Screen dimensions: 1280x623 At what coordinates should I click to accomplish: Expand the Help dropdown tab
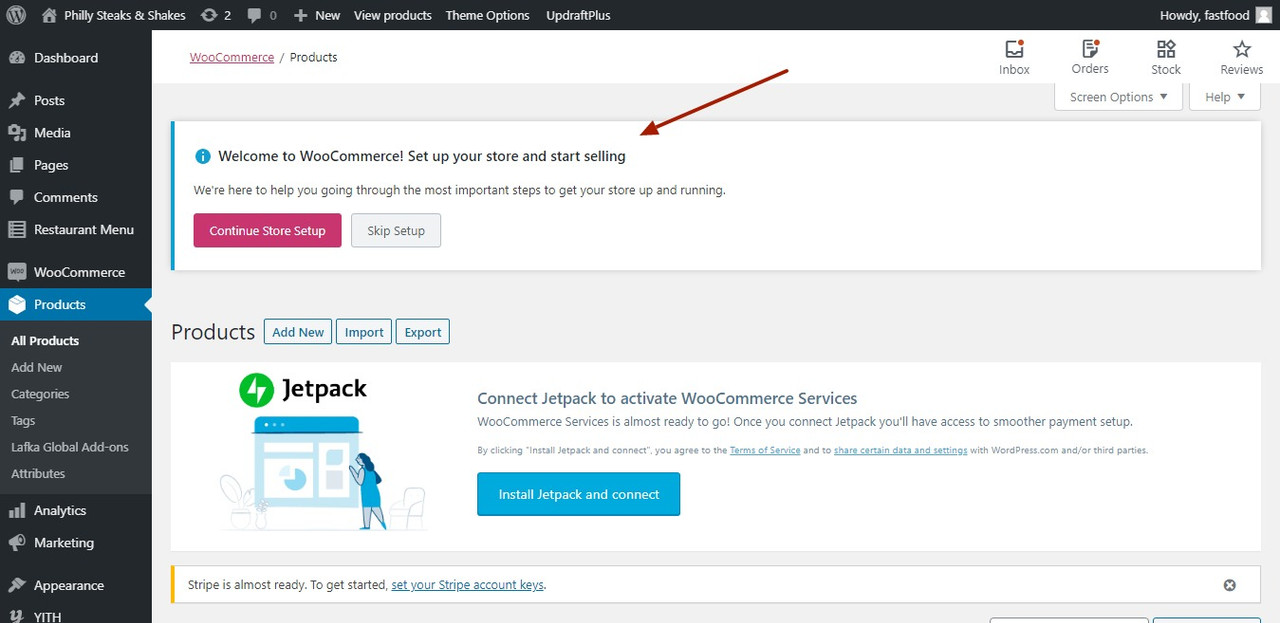tap(1225, 97)
